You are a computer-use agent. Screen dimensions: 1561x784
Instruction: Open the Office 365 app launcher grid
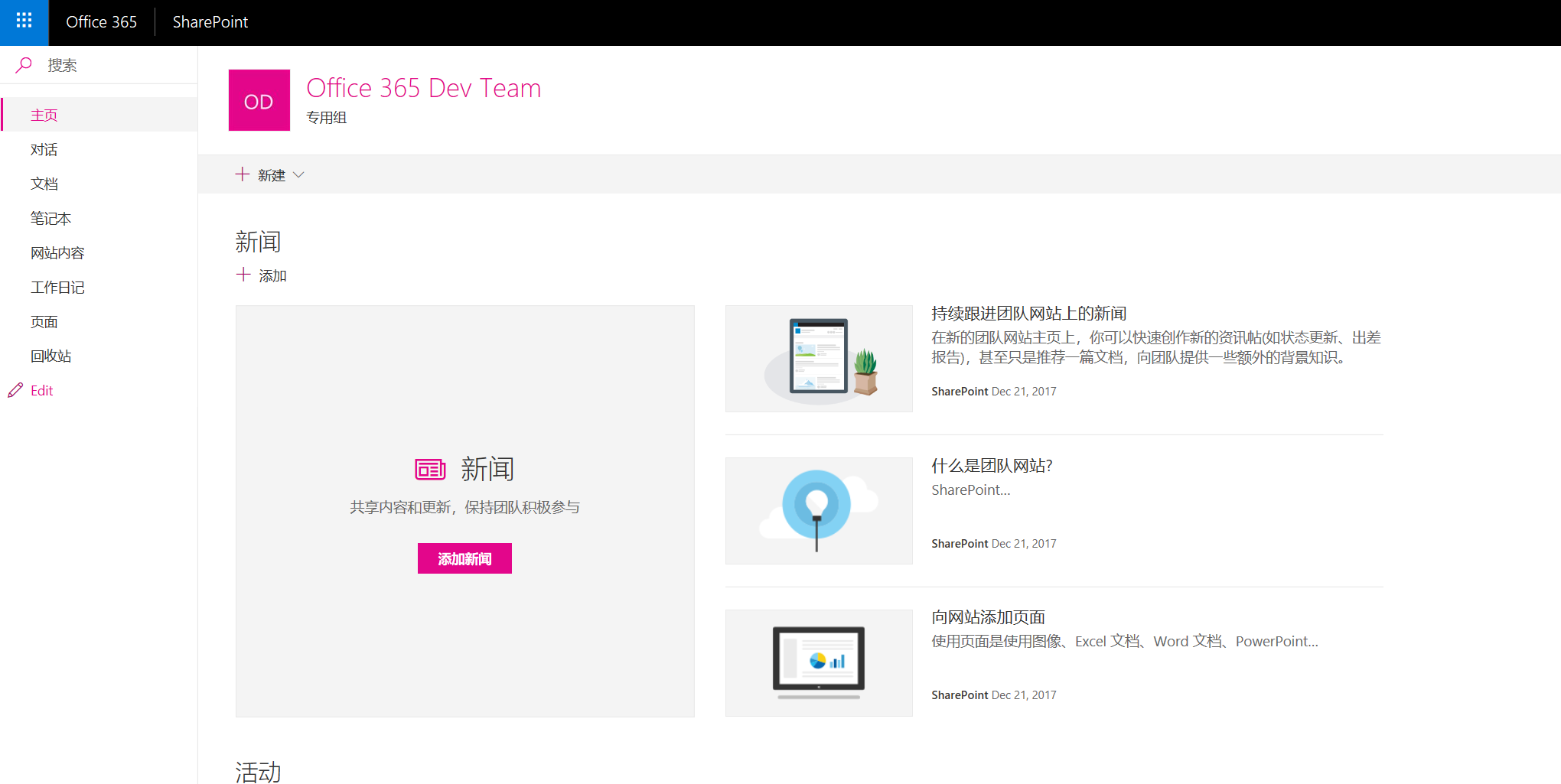coord(24,22)
